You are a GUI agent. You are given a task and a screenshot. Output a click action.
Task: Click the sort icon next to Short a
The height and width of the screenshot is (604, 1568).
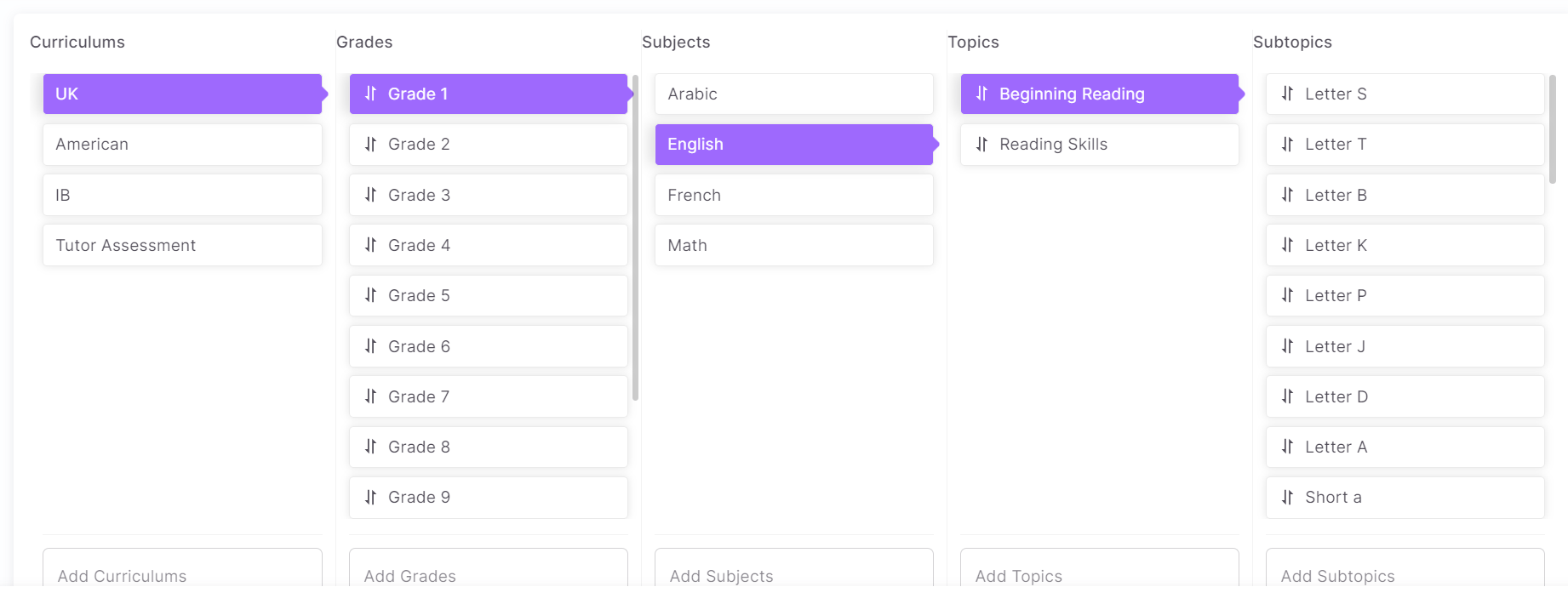(1287, 497)
